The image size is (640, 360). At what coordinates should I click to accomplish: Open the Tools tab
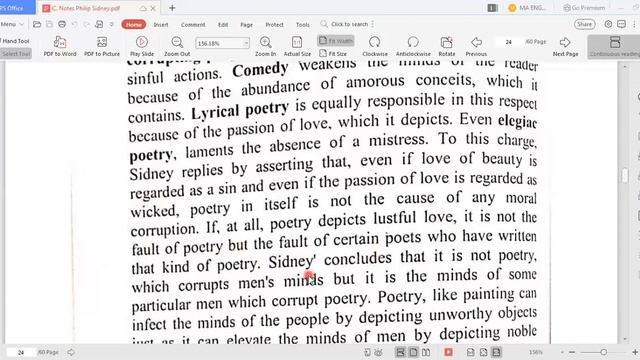click(302, 24)
